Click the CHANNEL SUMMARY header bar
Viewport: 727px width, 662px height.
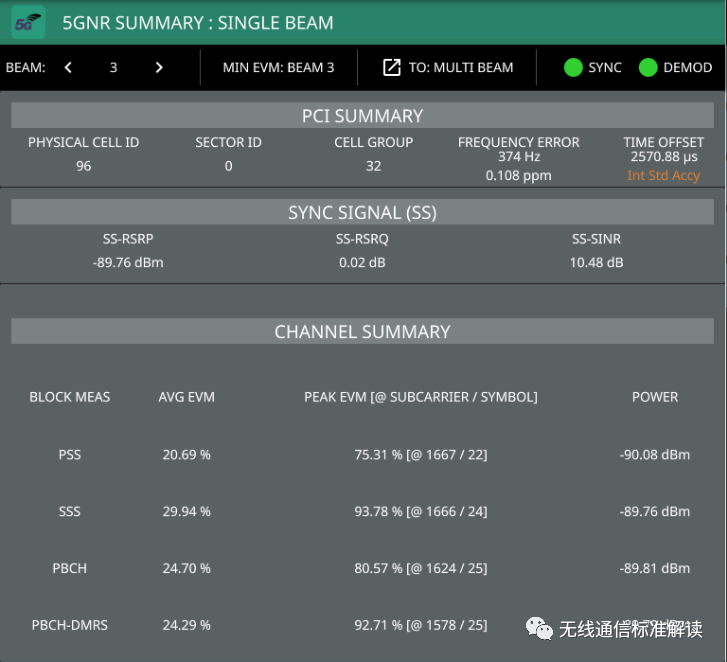362,332
